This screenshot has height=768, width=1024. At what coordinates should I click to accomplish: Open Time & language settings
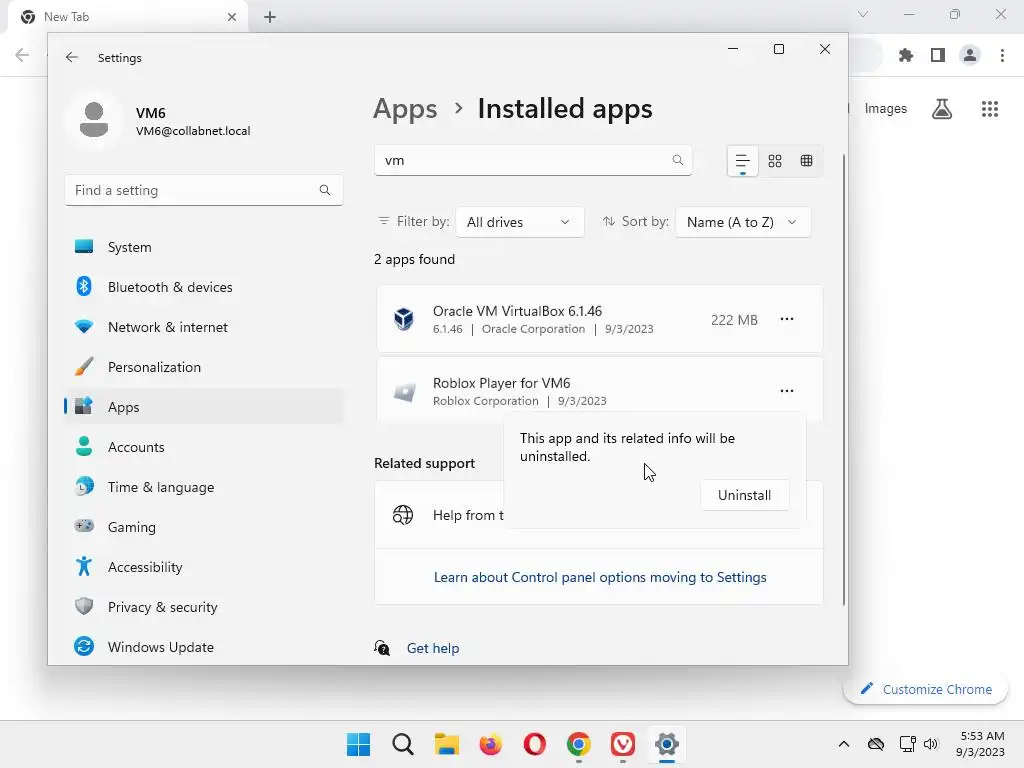(204, 487)
